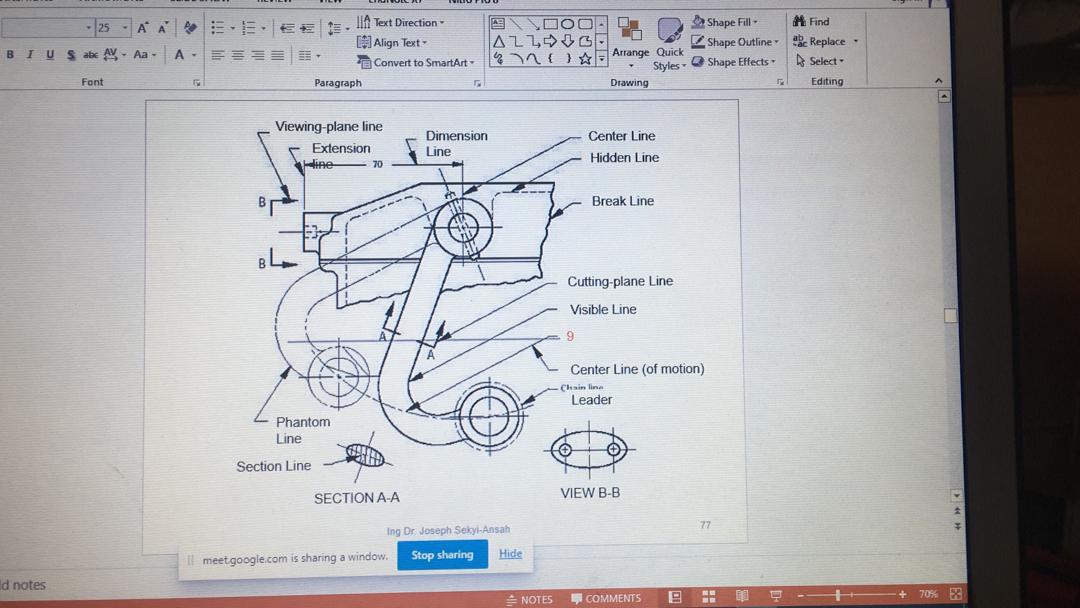Viewport: 1080px width, 608px height.
Task: Click the Increase Font Size icon
Action: click(x=143, y=28)
